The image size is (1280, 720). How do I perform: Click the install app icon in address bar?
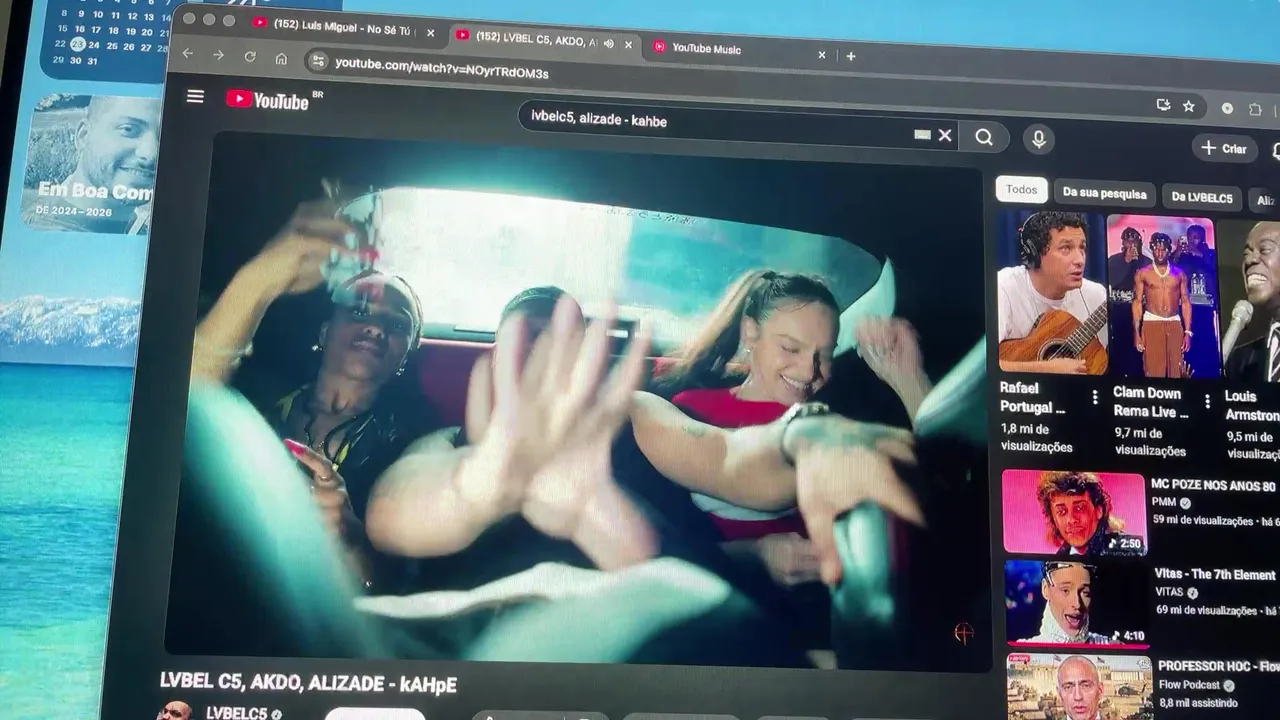coord(1163,104)
